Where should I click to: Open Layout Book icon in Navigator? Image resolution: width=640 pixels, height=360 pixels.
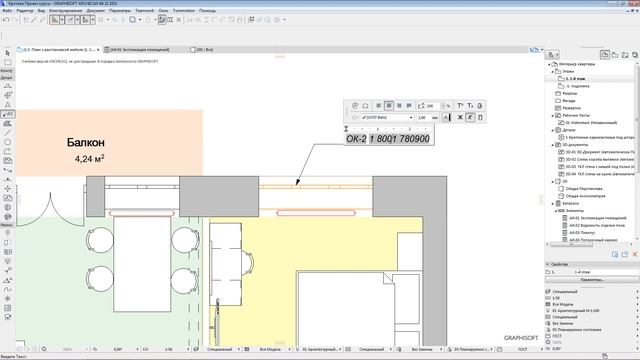(625, 55)
